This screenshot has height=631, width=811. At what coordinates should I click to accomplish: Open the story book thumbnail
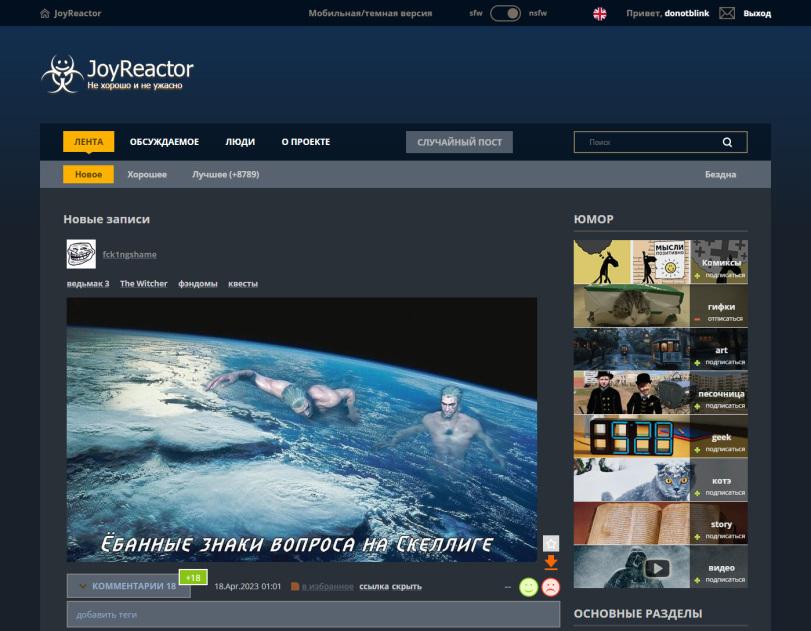pos(632,522)
